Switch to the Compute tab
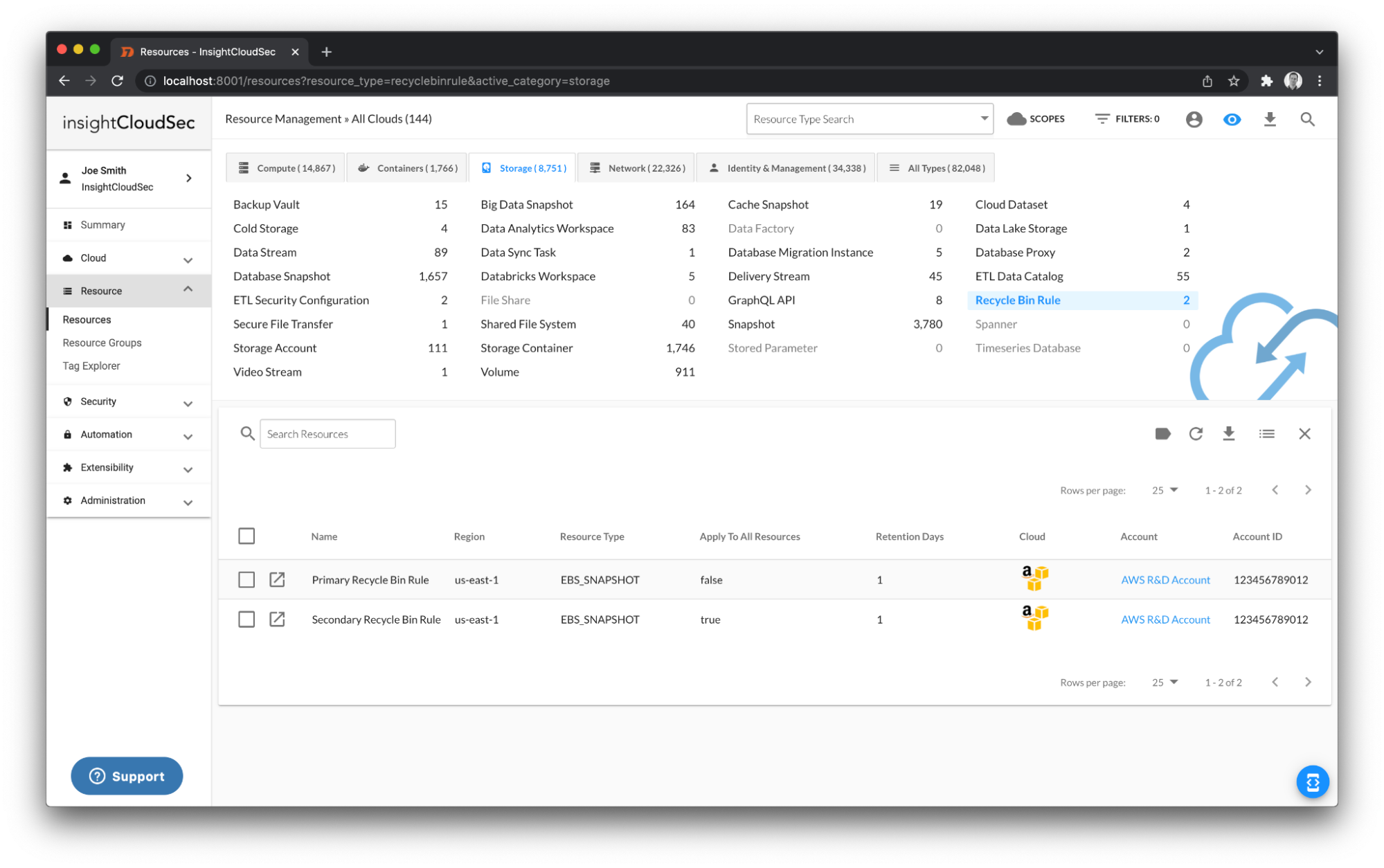The width and height of the screenshot is (1384, 868). click(x=286, y=168)
